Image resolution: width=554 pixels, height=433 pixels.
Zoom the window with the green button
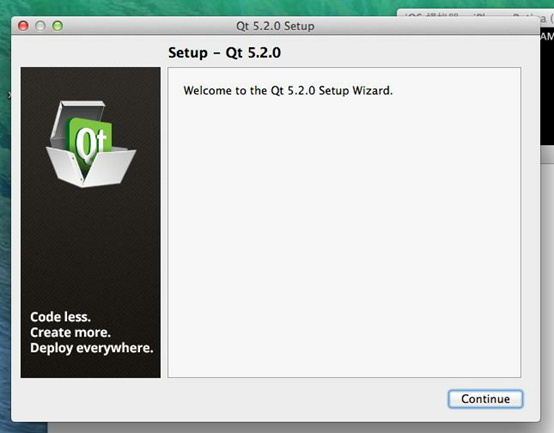57,26
